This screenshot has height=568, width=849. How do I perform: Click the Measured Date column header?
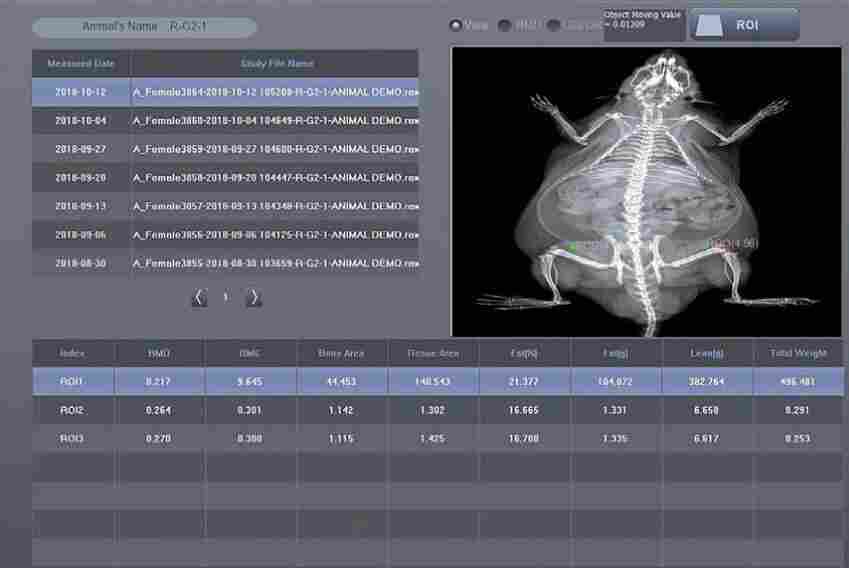coord(81,64)
